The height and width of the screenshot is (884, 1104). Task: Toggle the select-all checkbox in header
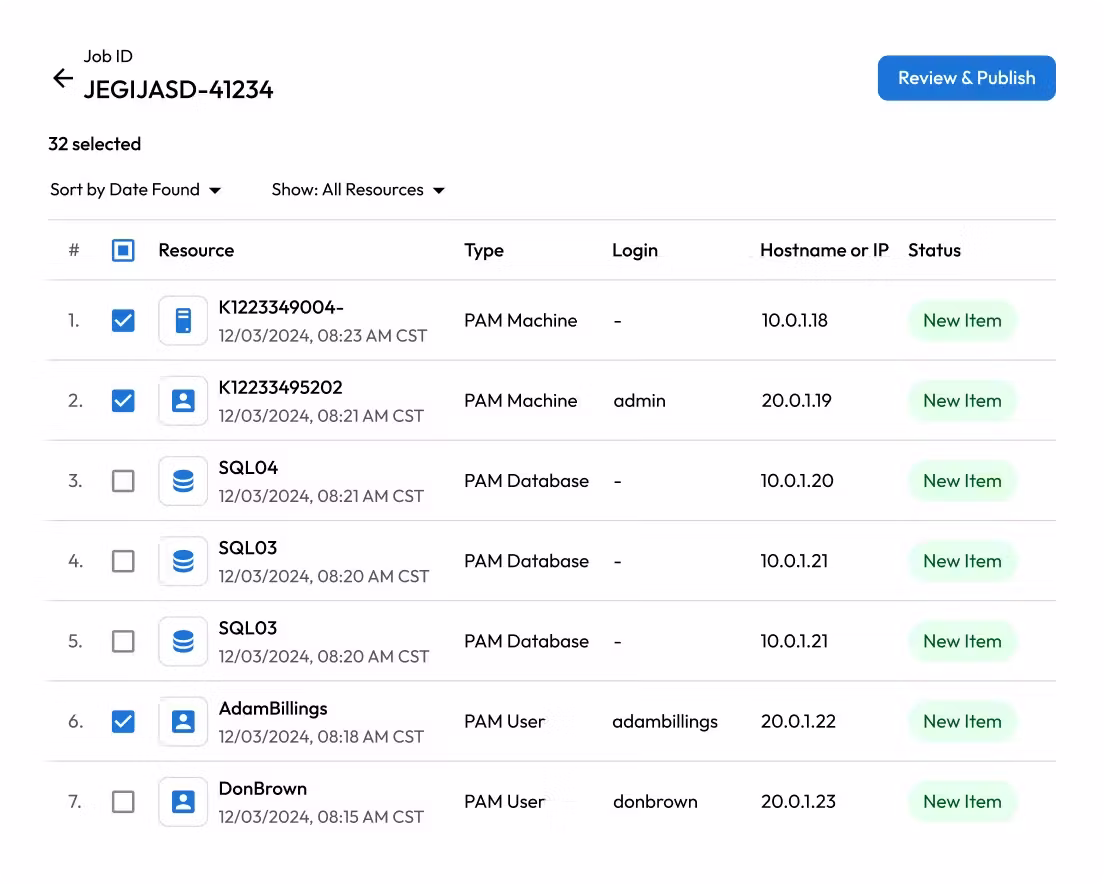coord(123,250)
